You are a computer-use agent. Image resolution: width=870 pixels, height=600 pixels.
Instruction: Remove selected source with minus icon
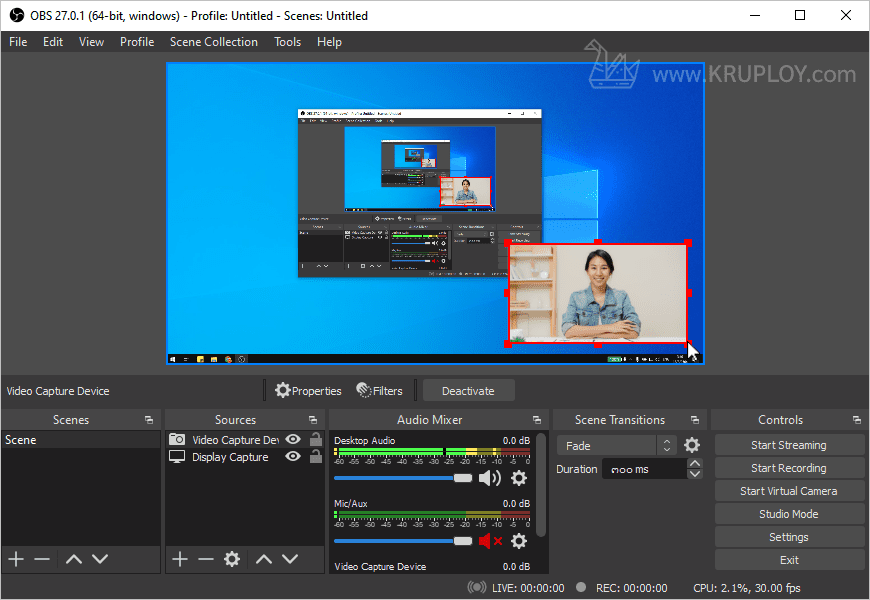206,559
